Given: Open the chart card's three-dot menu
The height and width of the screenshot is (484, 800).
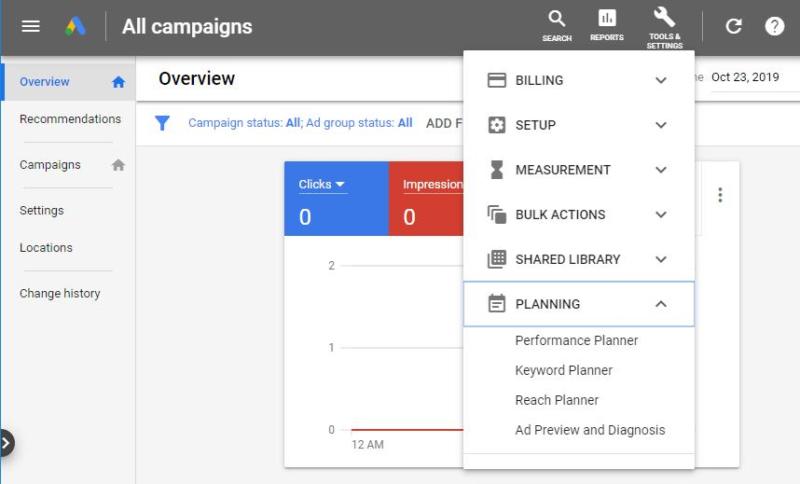Looking at the screenshot, I should point(720,195).
